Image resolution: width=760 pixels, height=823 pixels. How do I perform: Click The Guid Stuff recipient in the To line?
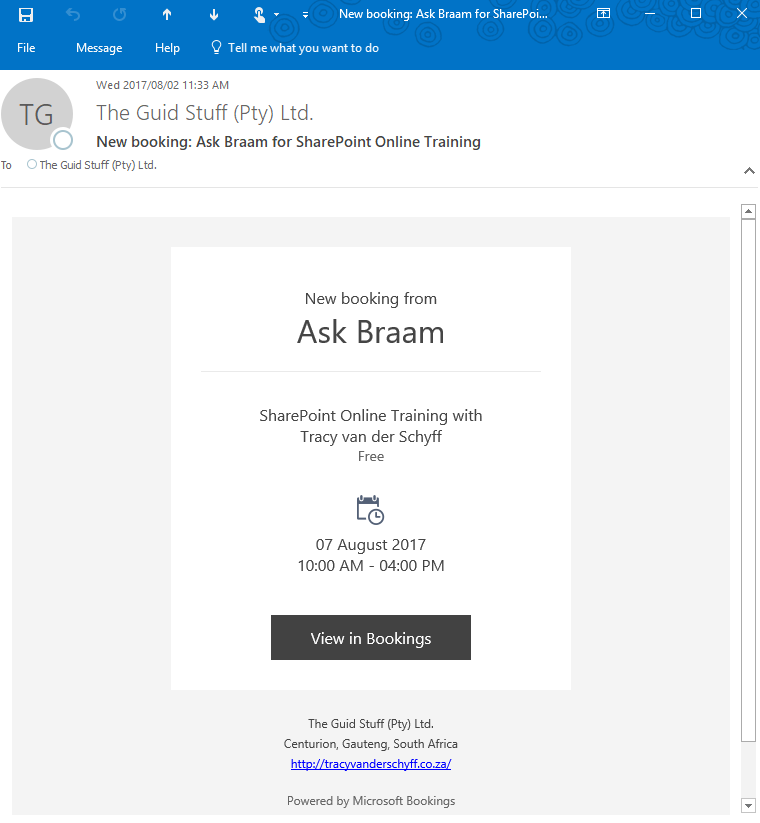98,165
